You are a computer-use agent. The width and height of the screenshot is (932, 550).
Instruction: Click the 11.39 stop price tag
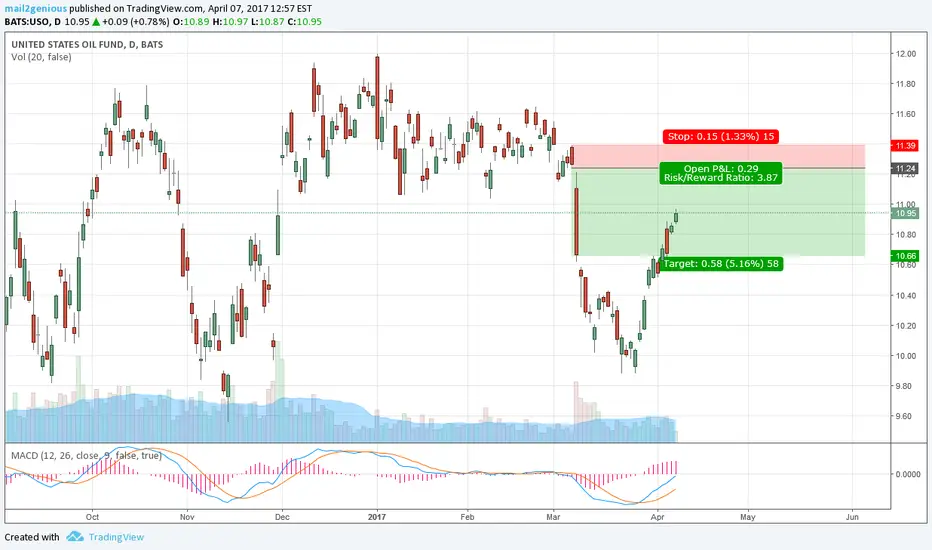pos(905,146)
